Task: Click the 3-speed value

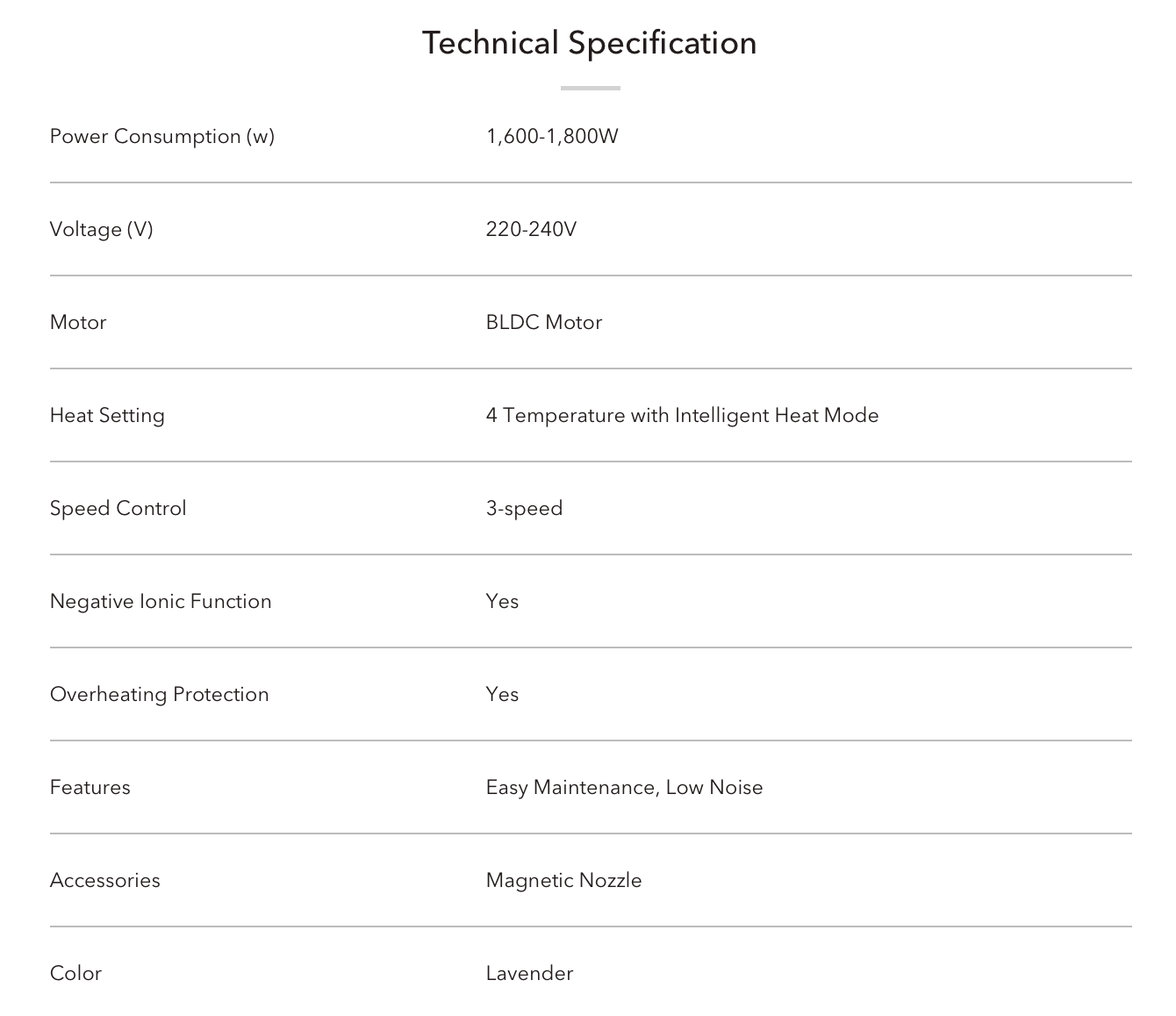Action: (x=525, y=509)
